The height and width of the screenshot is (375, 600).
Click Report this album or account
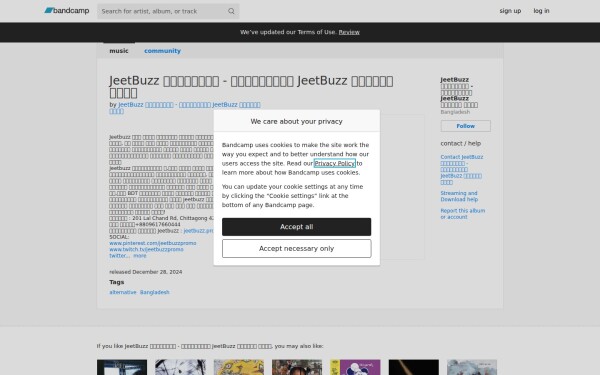pos(462,214)
